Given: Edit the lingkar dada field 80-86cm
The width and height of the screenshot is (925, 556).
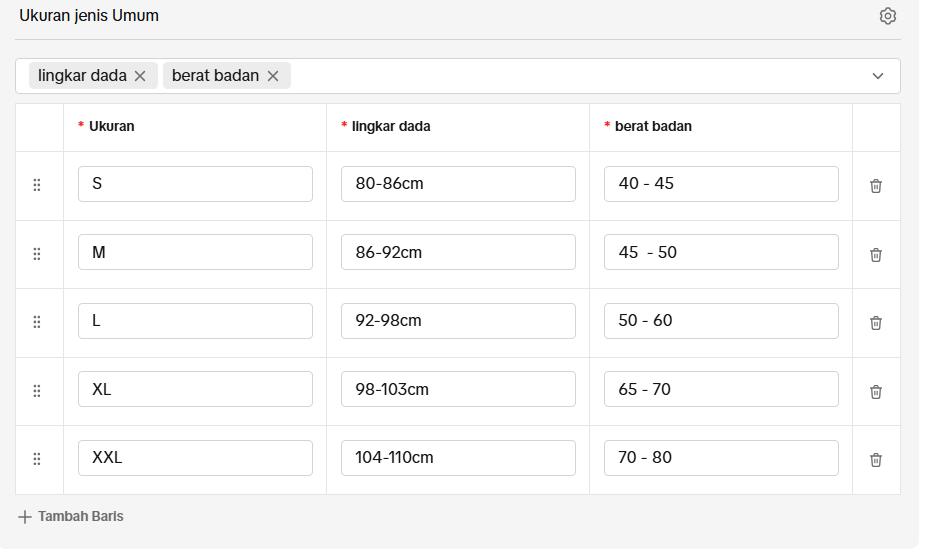Looking at the screenshot, I should [x=458, y=184].
